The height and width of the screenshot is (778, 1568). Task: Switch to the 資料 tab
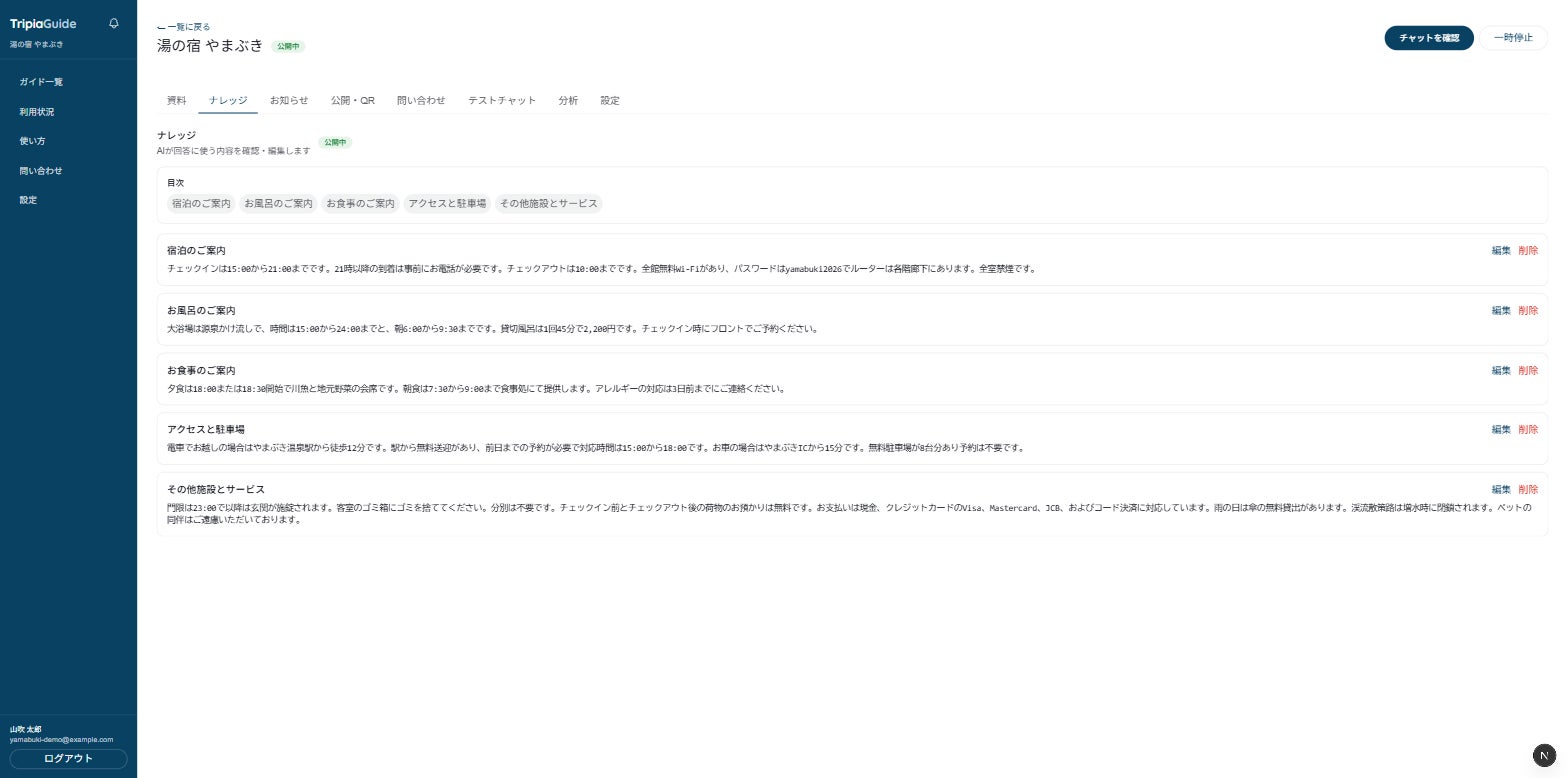177,101
